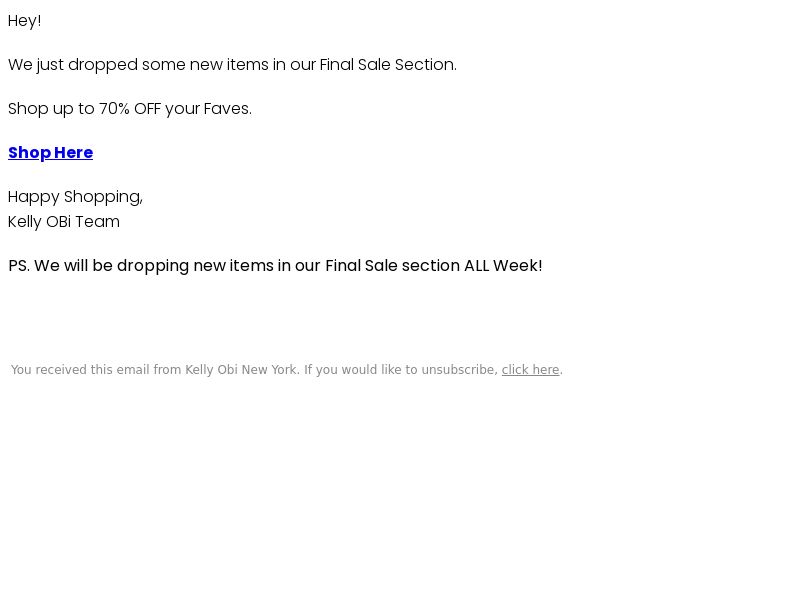Click 'Final Sale Section.' in the second line

[388, 65]
